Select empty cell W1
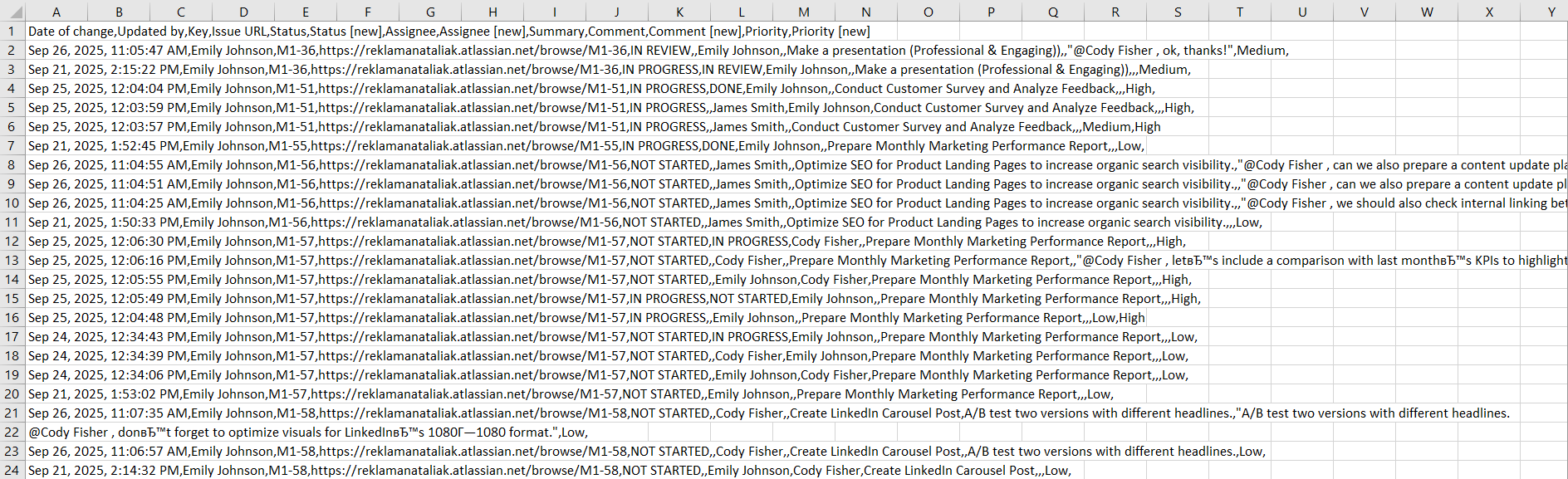This screenshot has height=479, width=1568. click(1427, 32)
